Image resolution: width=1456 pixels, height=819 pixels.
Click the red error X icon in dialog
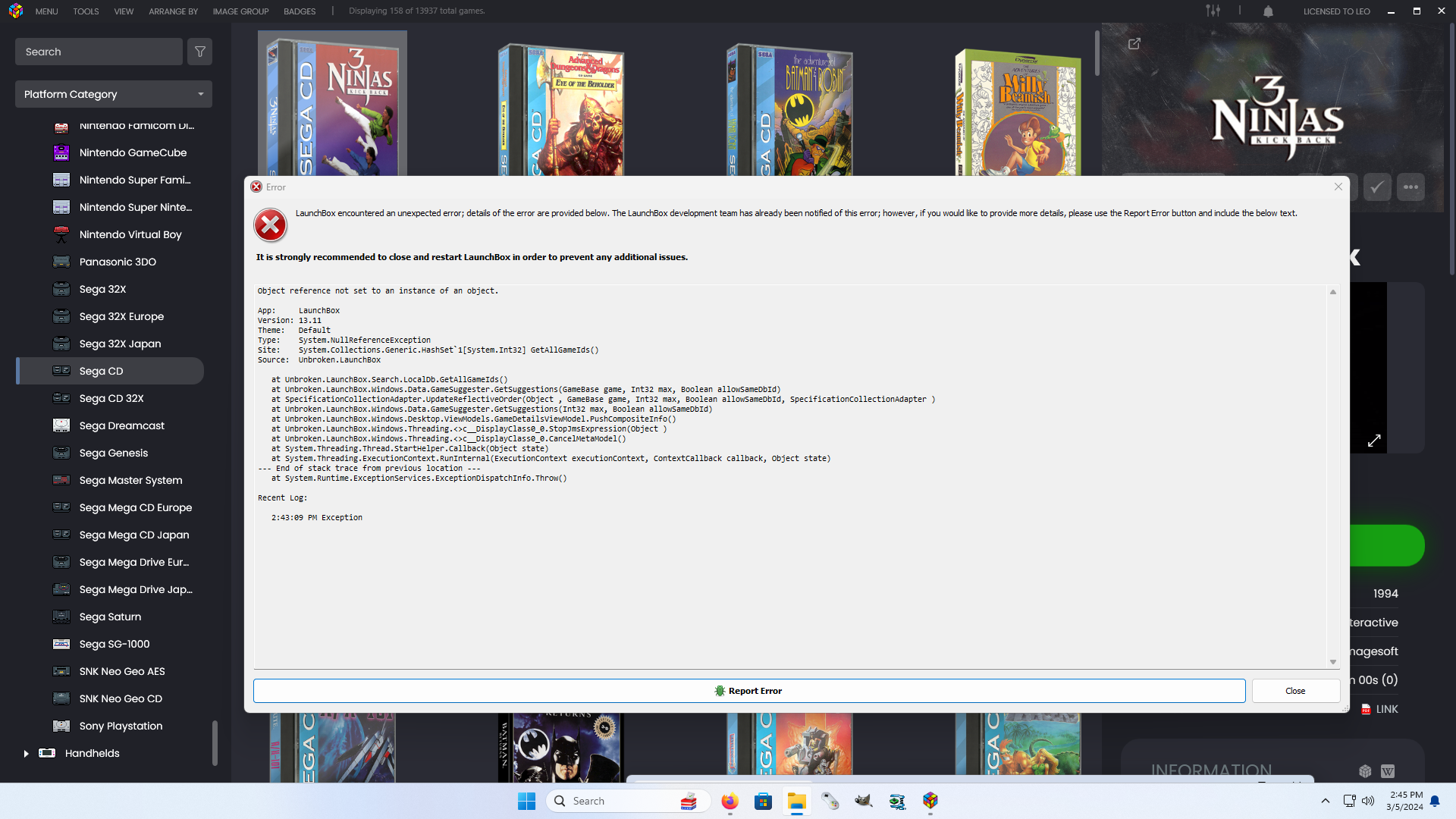point(270,225)
